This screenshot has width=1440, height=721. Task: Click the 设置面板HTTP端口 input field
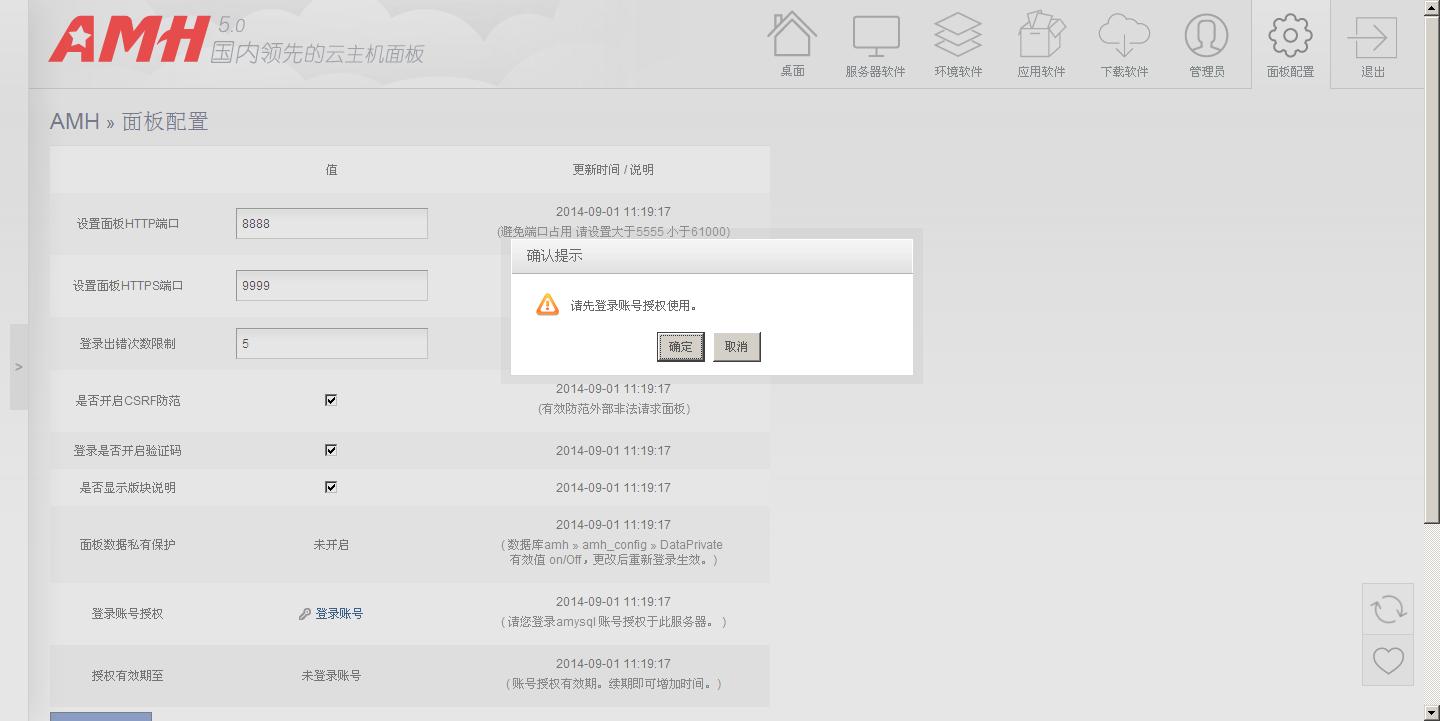[331, 224]
